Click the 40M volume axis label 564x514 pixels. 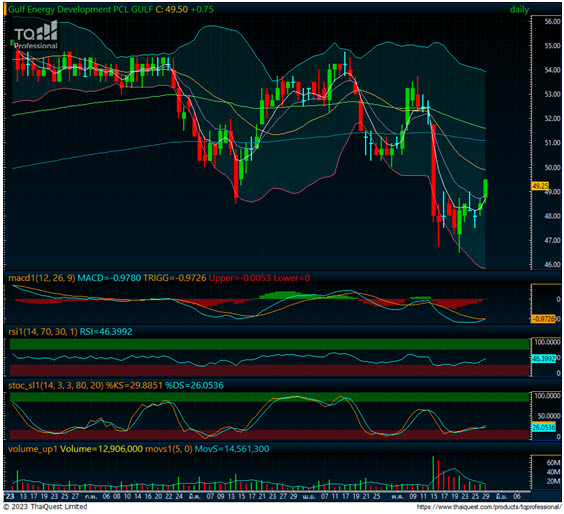pos(553,472)
